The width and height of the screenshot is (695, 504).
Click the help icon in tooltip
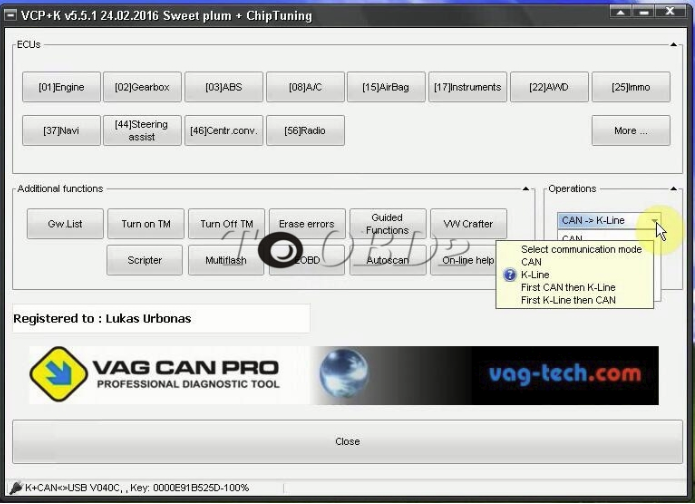click(510, 275)
